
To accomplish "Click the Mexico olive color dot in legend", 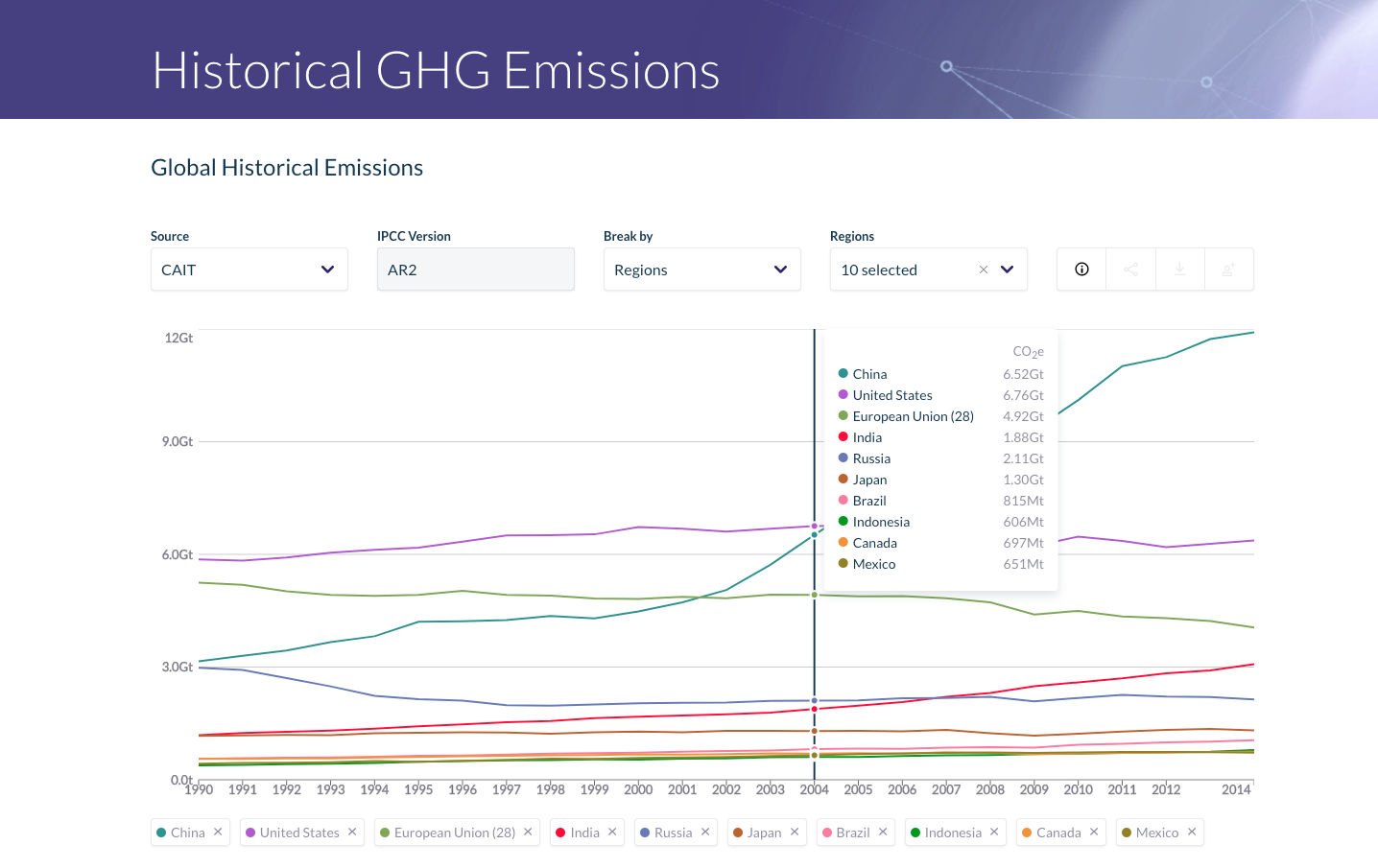I will click(x=1127, y=833).
